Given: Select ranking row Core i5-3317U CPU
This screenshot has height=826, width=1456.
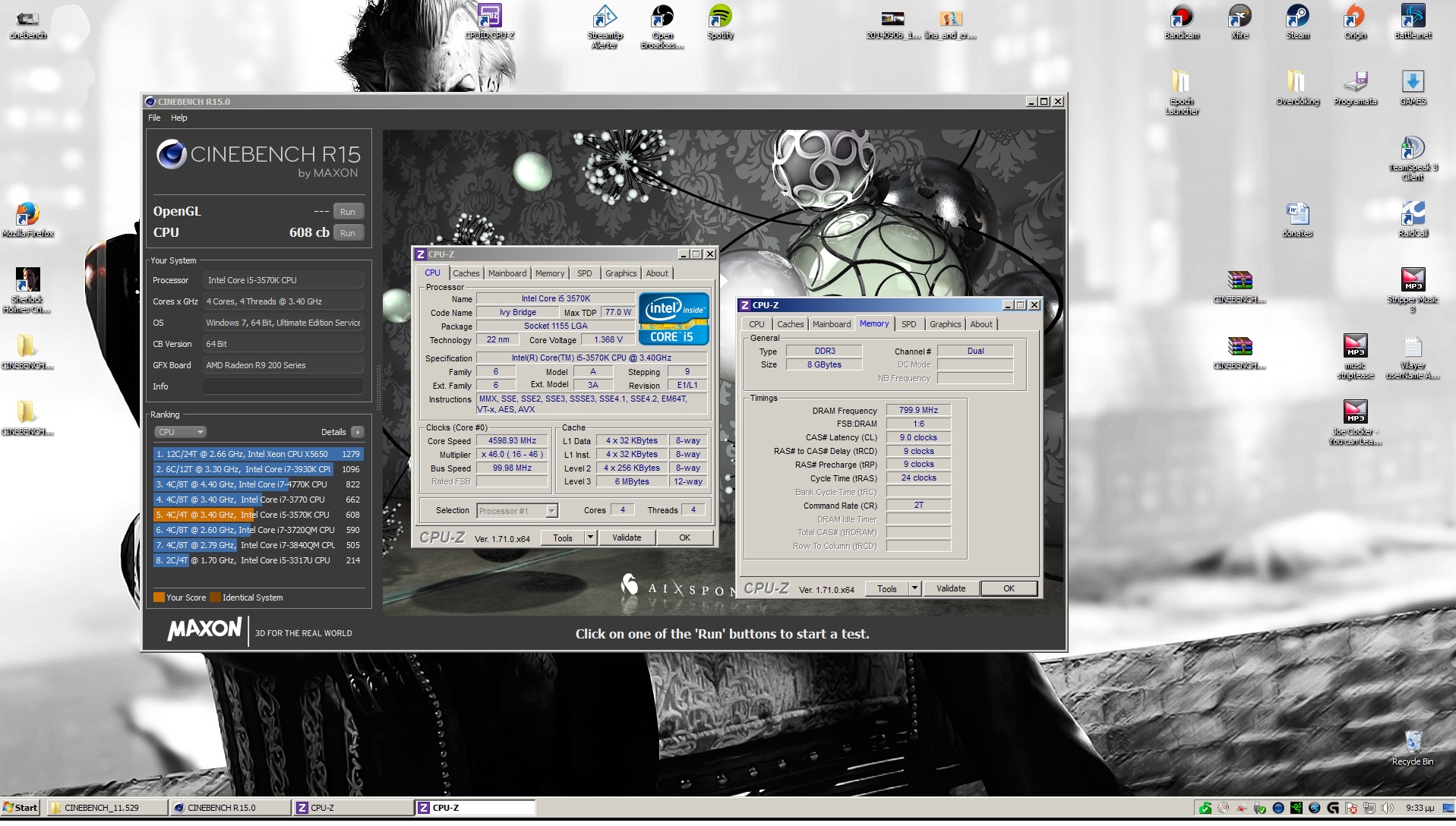Looking at the screenshot, I should click(258, 560).
